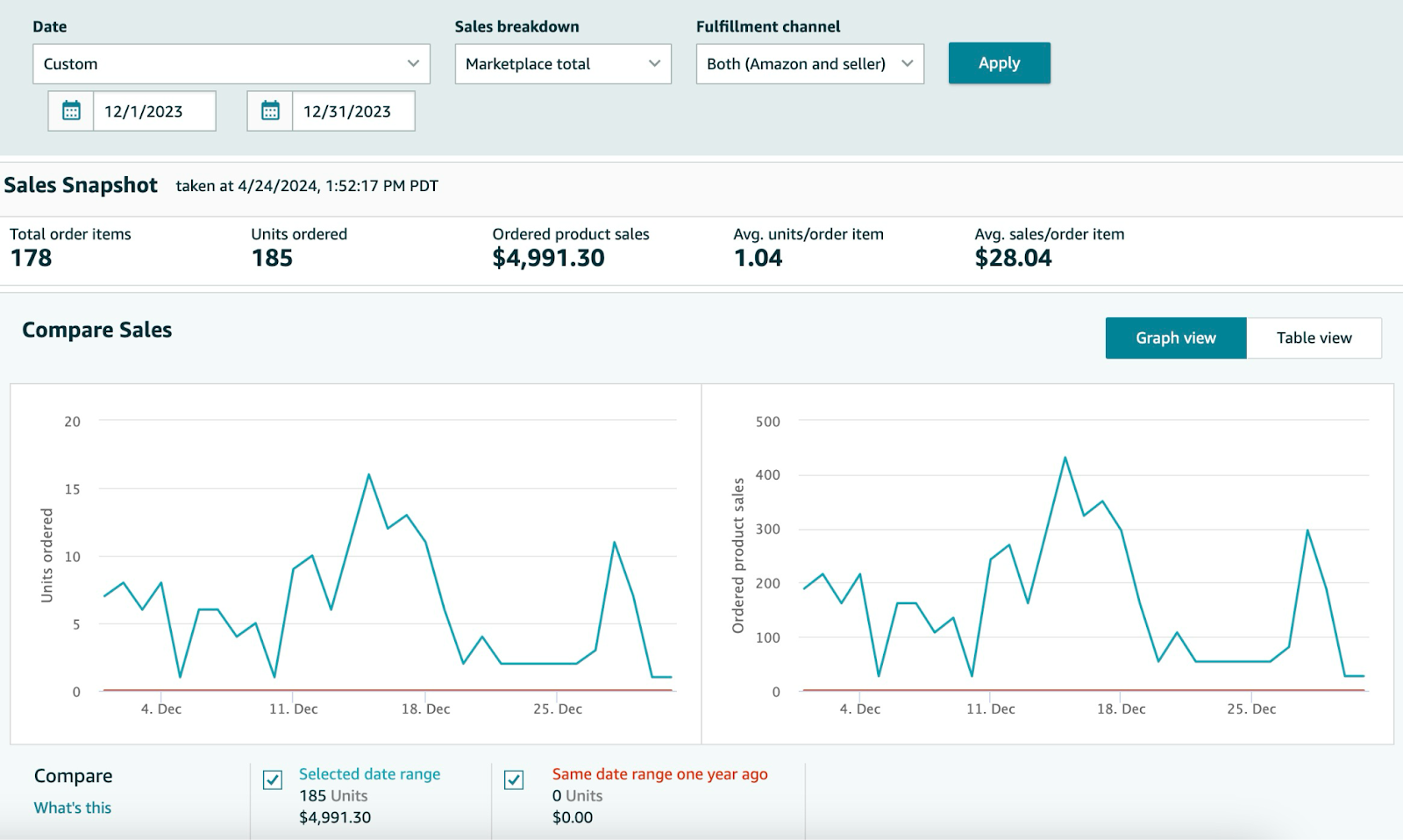Click the 12/31/2023 end date field

(353, 111)
